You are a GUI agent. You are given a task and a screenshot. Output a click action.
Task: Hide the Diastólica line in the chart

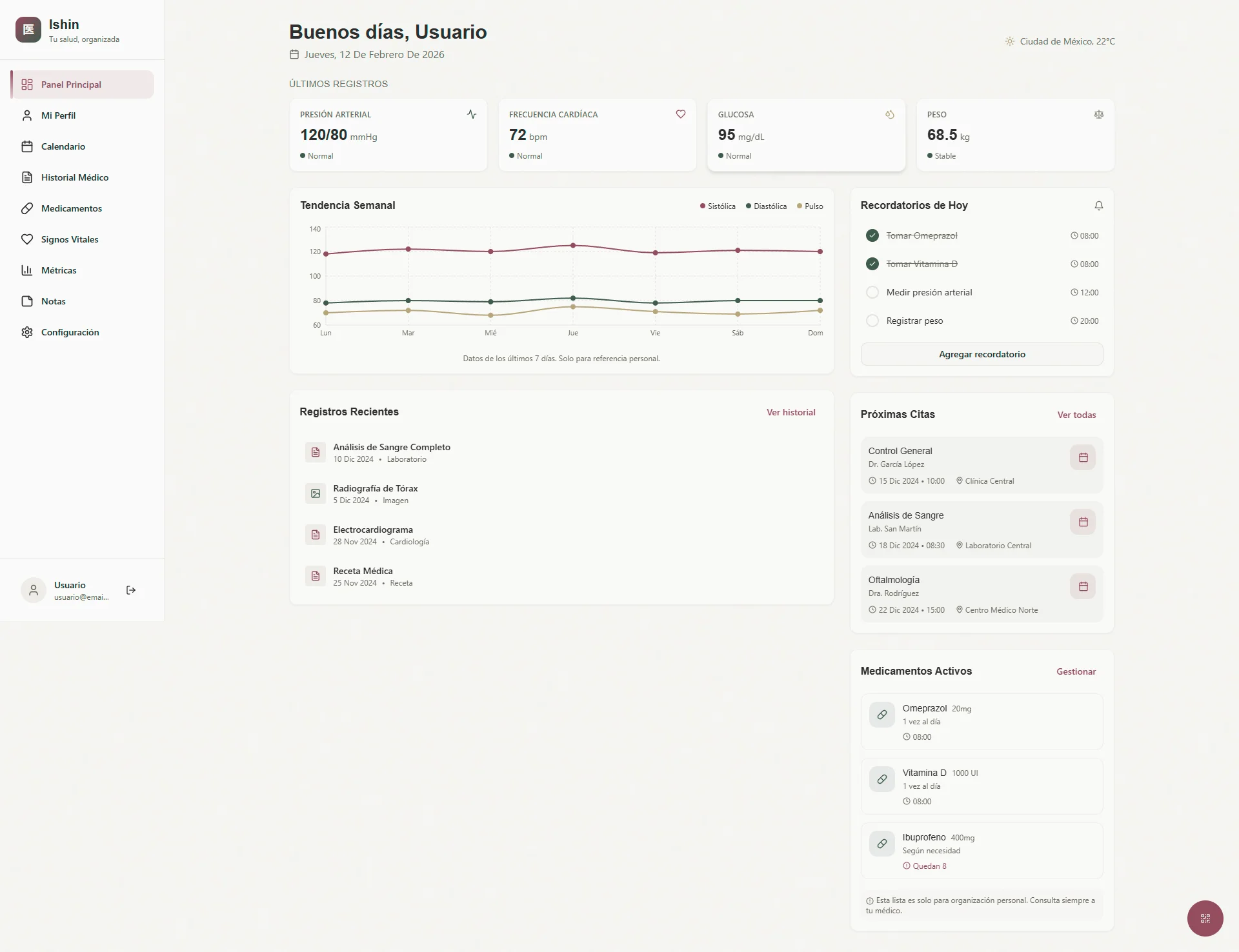(x=767, y=206)
